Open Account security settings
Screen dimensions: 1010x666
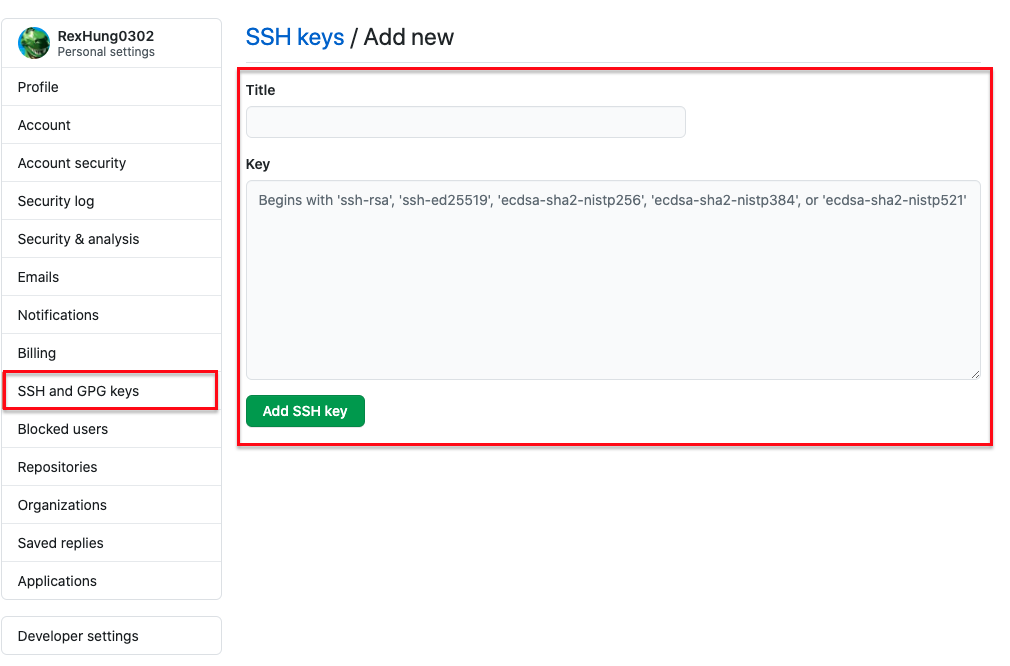click(72, 163)
